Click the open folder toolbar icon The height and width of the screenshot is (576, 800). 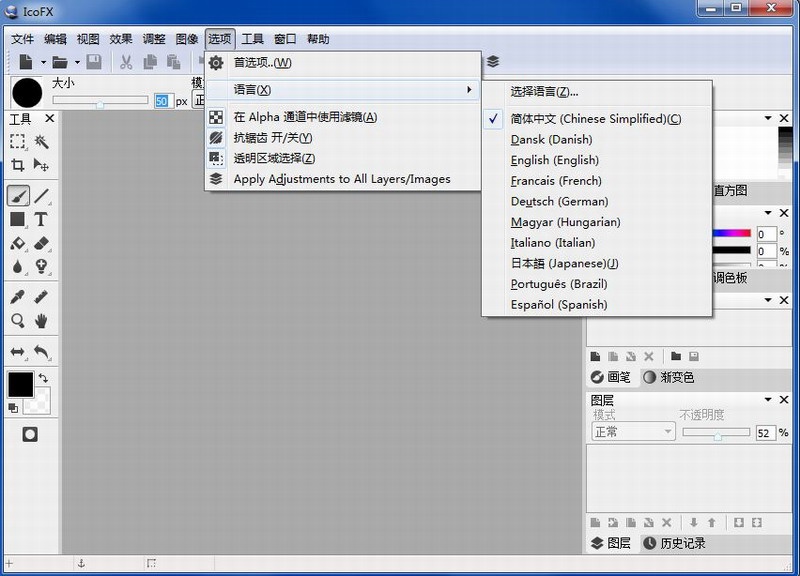pyautogui.click(x=60, y=62)
